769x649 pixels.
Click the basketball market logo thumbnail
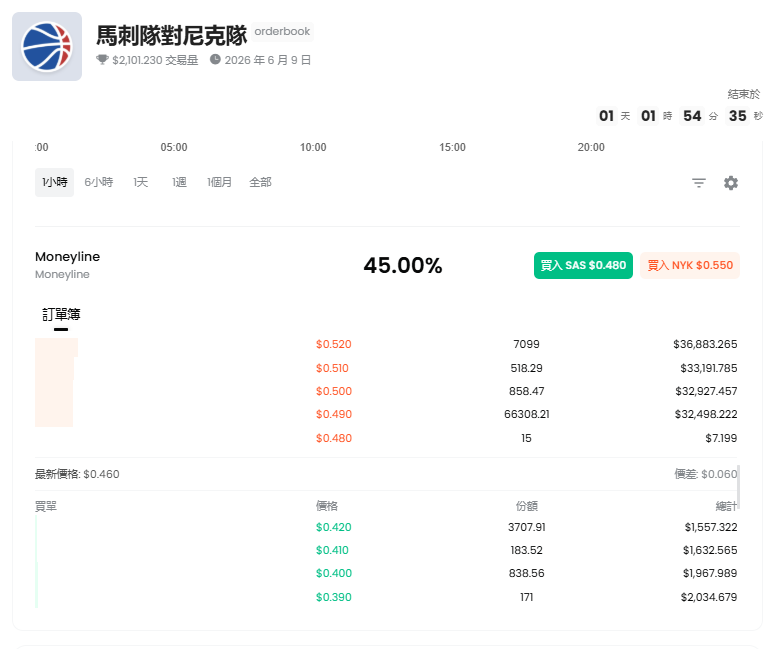47,47
